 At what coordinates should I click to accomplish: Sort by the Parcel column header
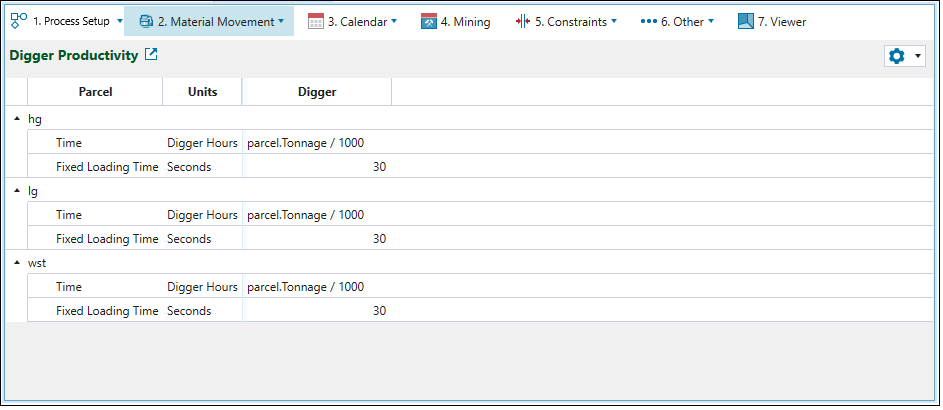[95, 92]
